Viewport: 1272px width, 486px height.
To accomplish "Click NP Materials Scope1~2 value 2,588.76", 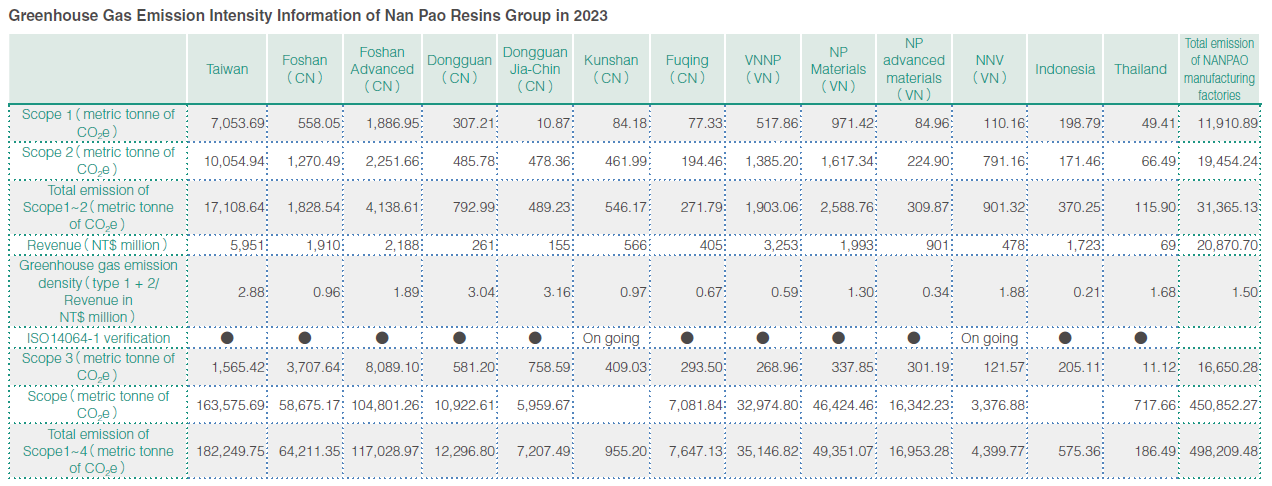I will tap(847, 207).
